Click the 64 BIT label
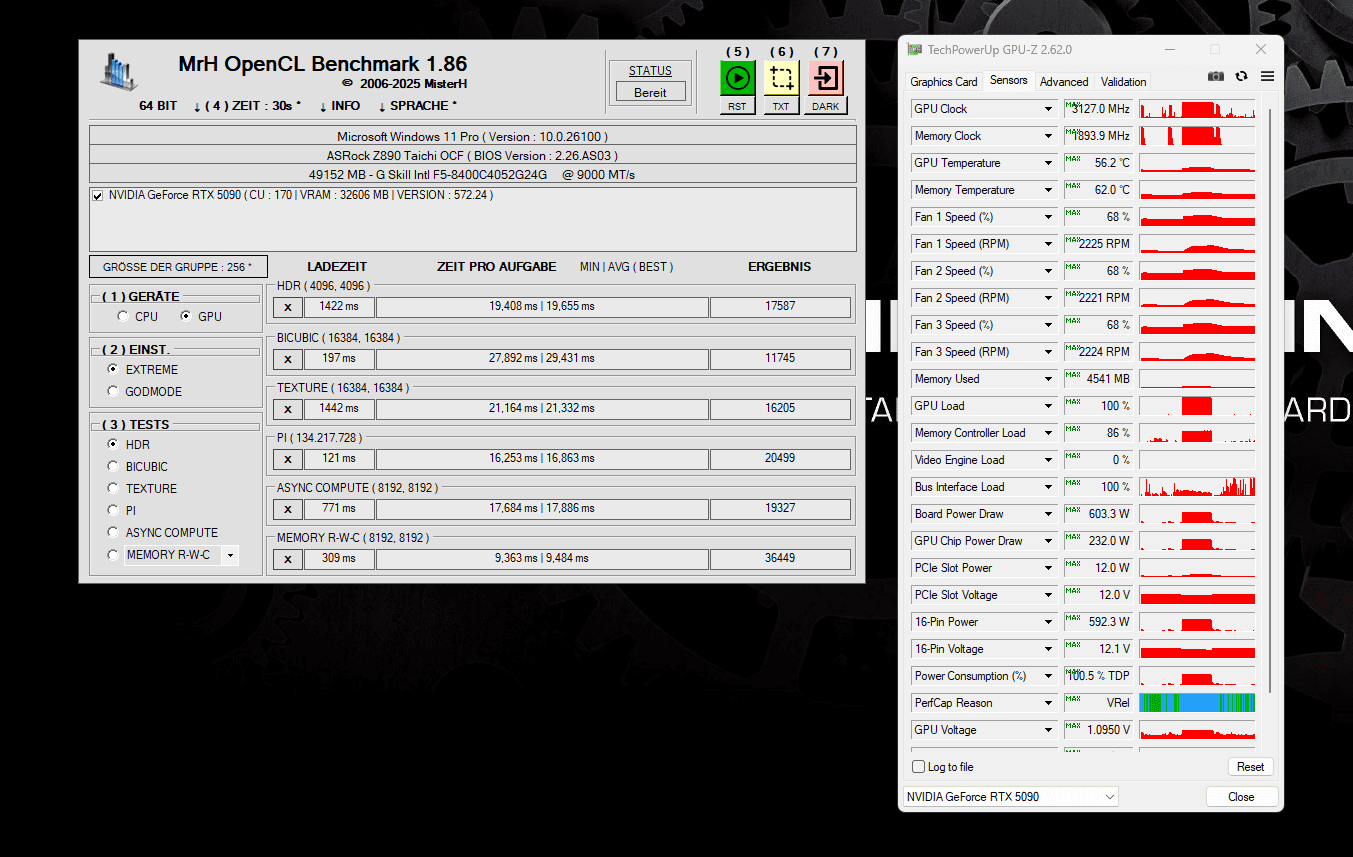Screen dimensions: 1353x857 pos(158,106)
